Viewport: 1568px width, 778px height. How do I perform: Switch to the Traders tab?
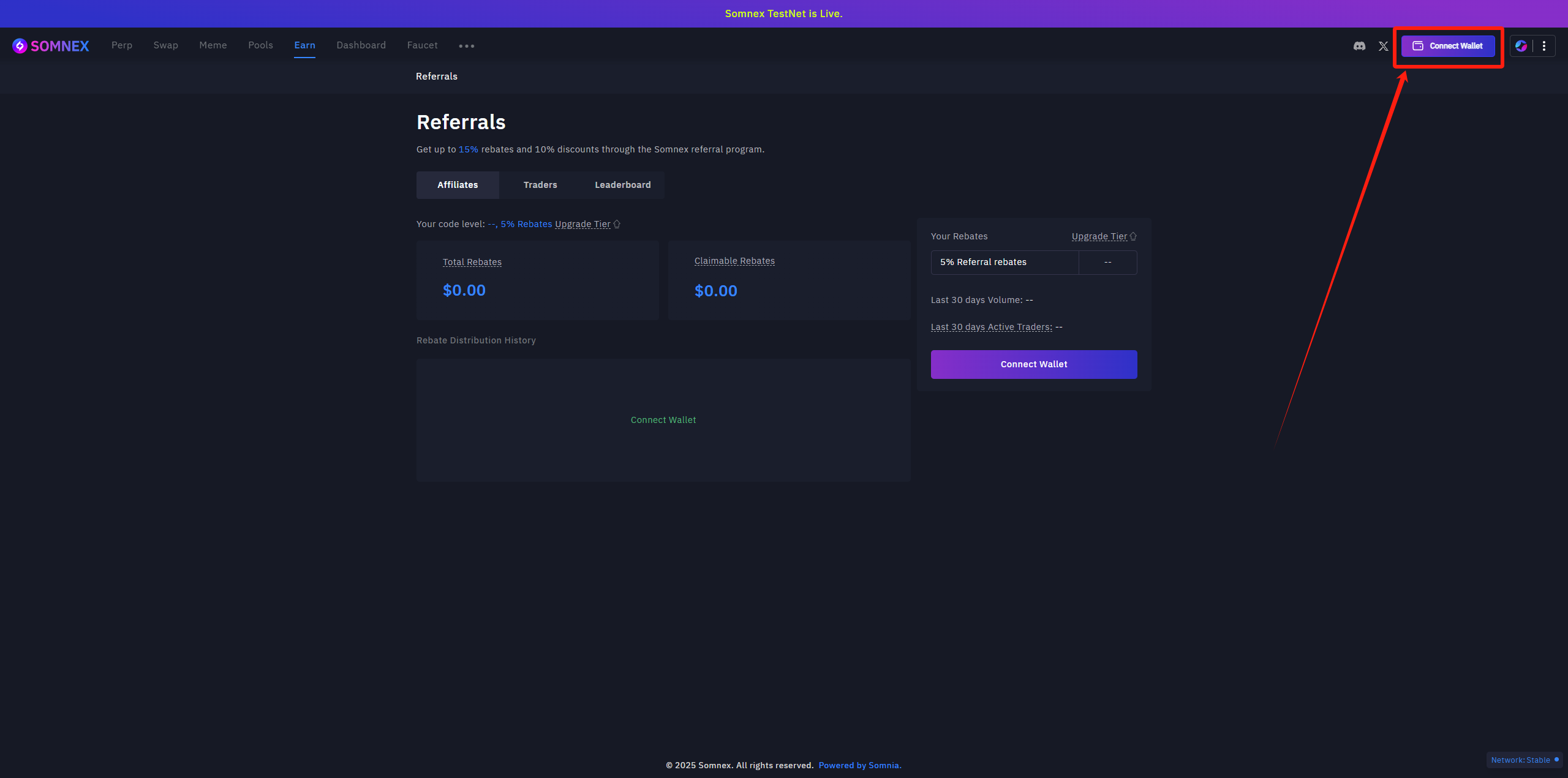pyautogui.click(x=540, y=185)
